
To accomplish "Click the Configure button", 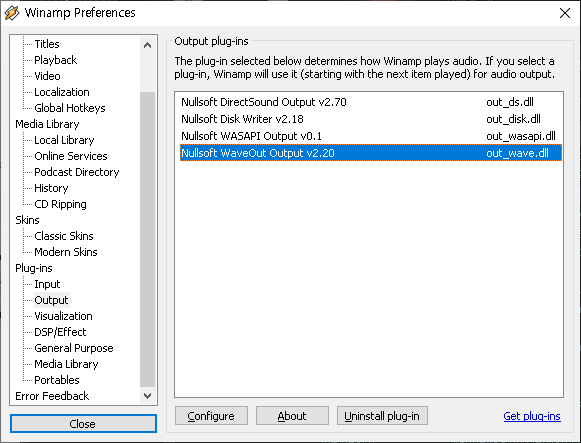I will (x=211, y=416).
